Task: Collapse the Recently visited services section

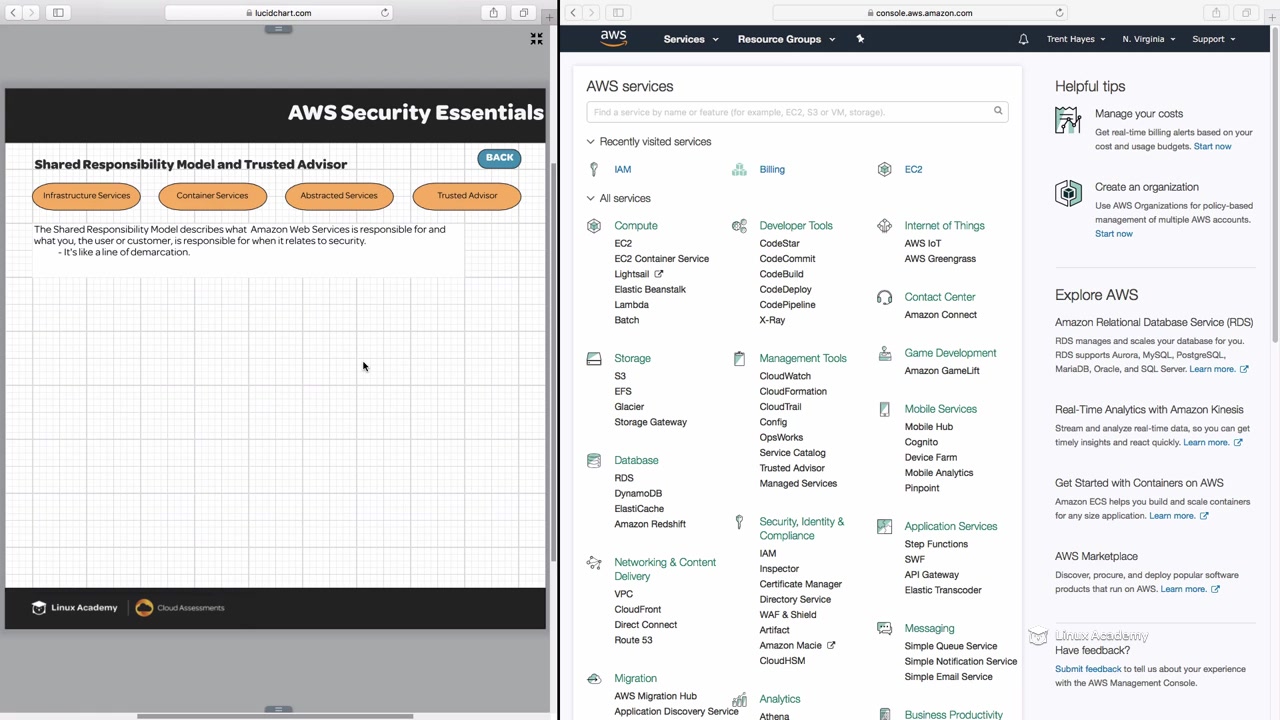Action: pos(591,142)
